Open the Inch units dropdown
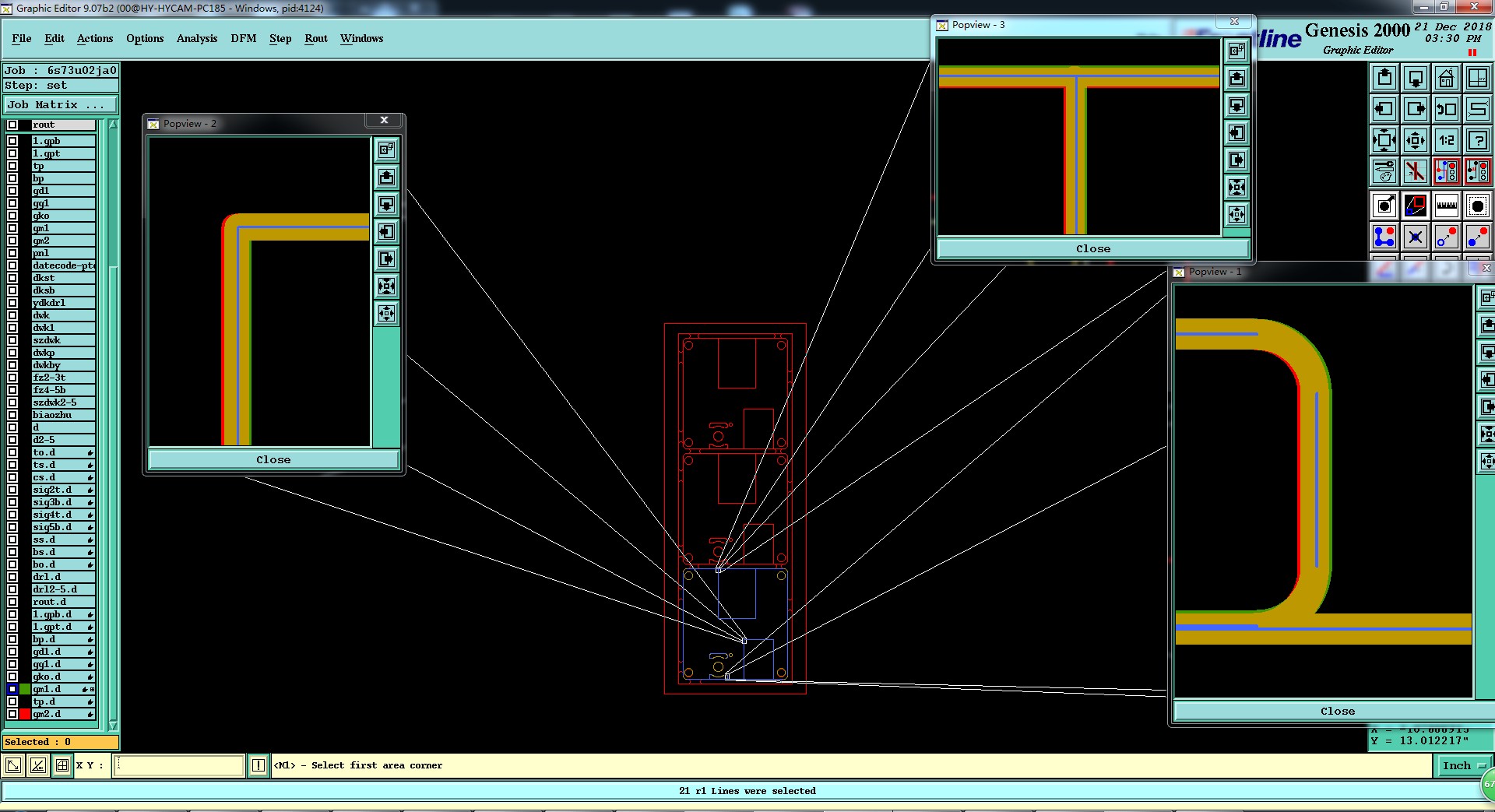Viewport: 1495px width, 812px height. pos(1463,765)
